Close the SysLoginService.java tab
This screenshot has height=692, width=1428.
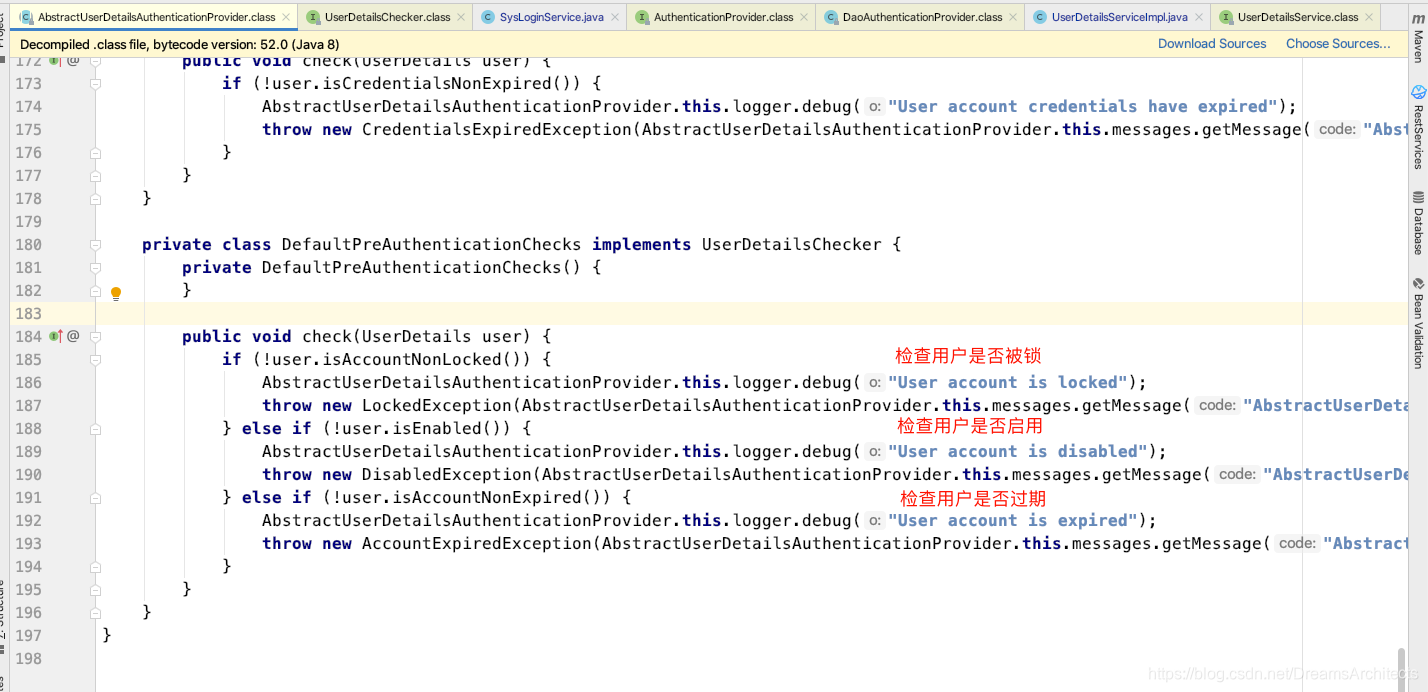615,17
